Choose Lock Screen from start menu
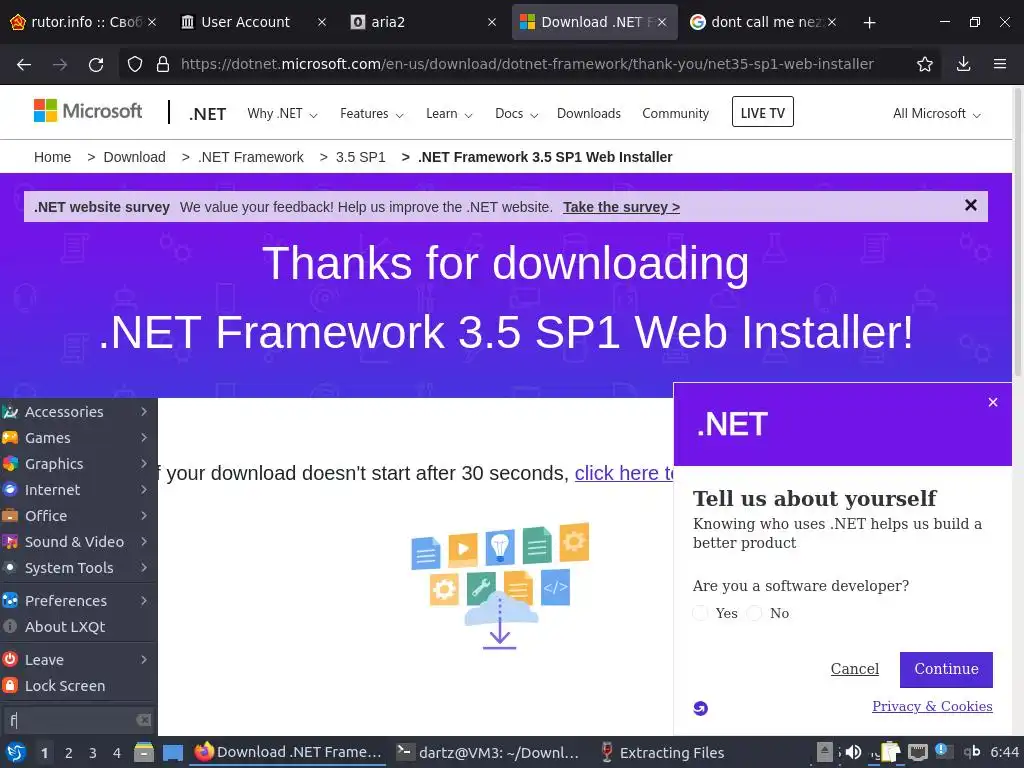The width and height of the screenshot is (1024, 768). tap(77, 686)
